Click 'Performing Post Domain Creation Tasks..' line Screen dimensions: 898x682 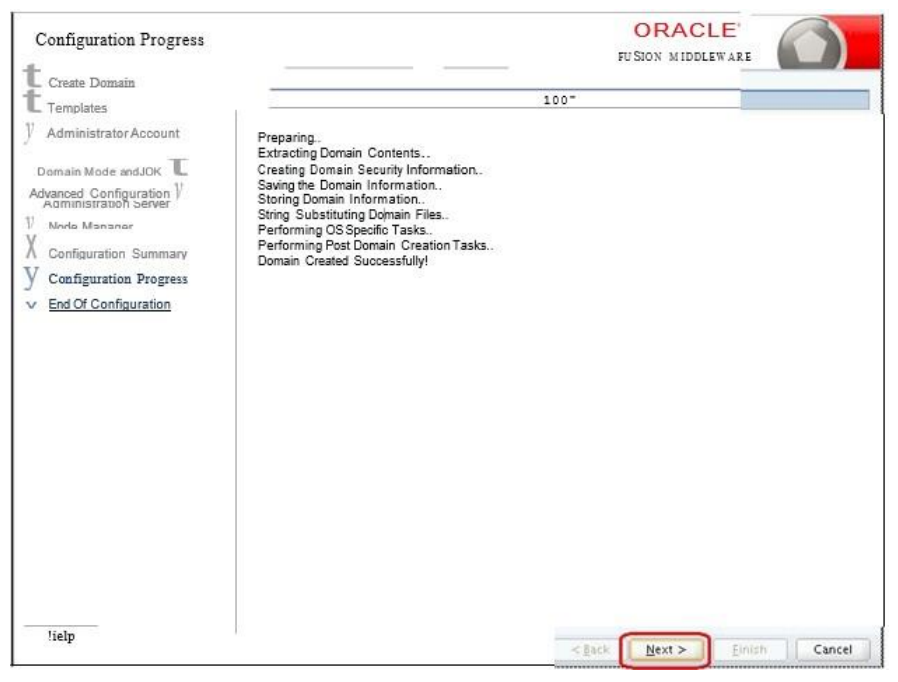[x=375, y=246]
